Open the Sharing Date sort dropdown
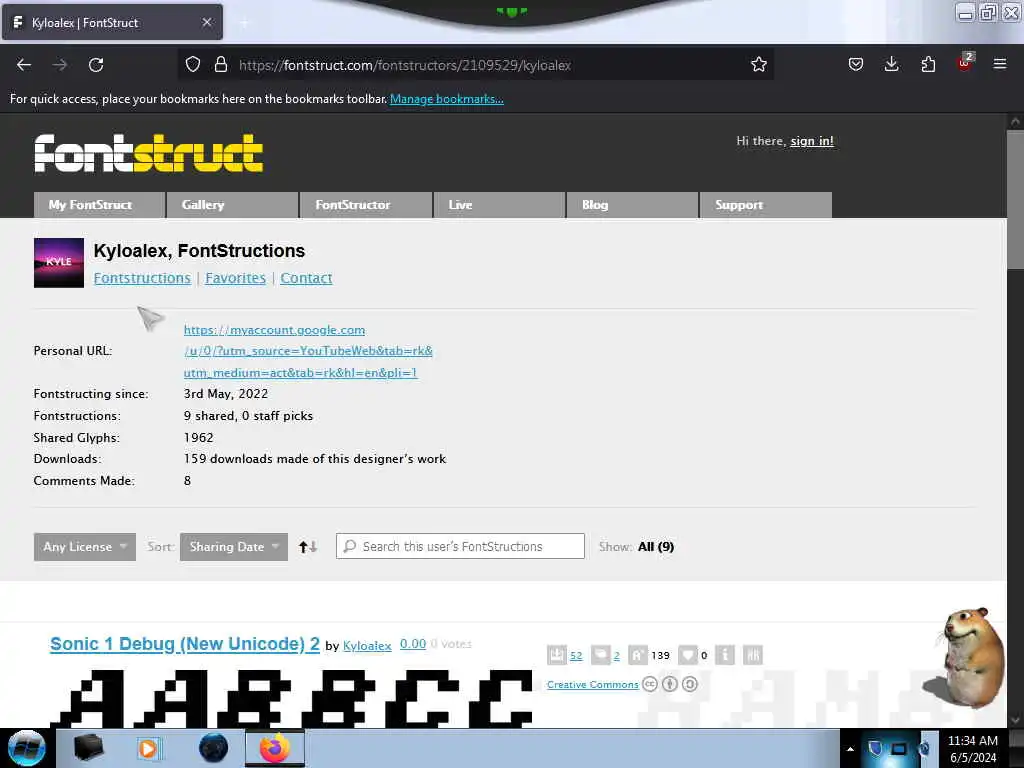The height and width of the screenshot is (768, 1024). pos(234,547)
